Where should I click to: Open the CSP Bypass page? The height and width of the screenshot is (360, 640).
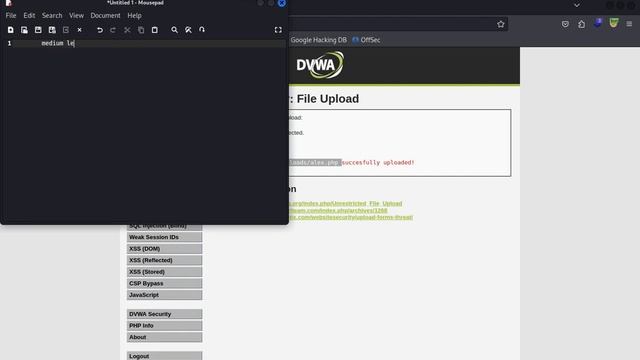pos(164,283)
